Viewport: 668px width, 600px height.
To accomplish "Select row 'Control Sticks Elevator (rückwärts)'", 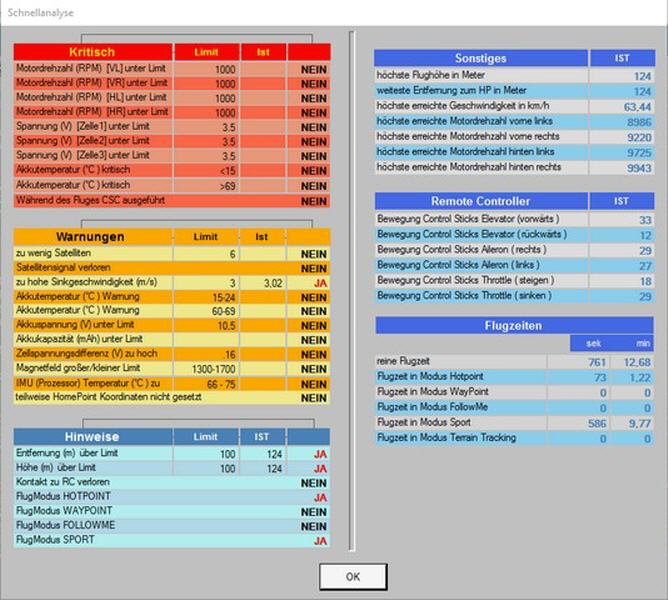I will click(x=515, y=234).
